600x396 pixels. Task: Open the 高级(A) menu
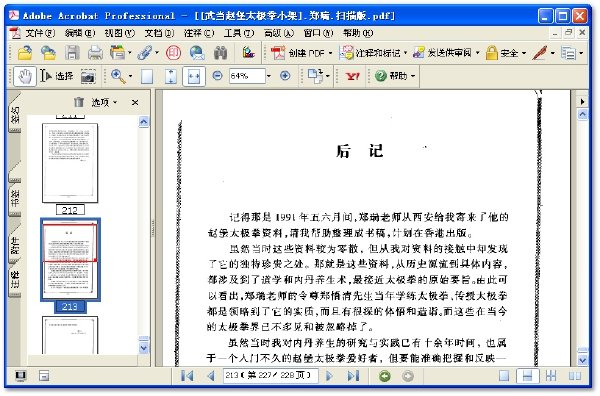click(279, 33)
